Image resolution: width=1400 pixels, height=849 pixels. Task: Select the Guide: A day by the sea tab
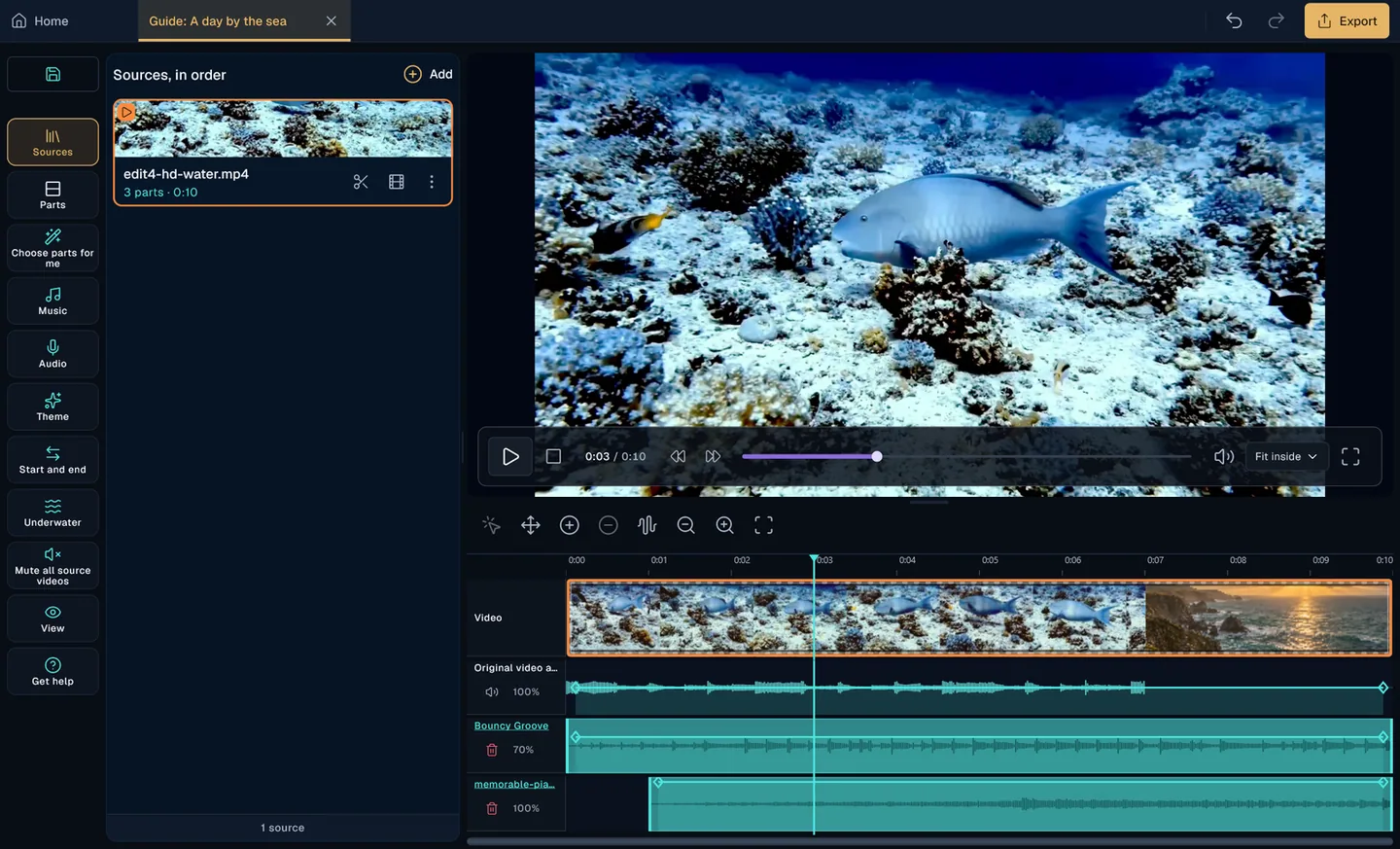coord(218,20)
